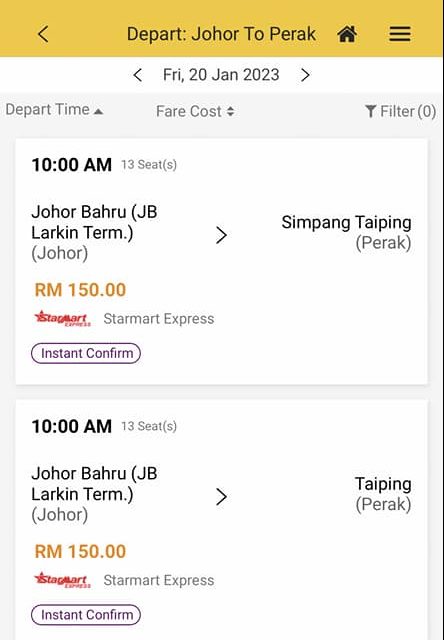Open the Filter (0) funnel option
This screenshot has width=444, height=640.
click(x=400, y=111)
